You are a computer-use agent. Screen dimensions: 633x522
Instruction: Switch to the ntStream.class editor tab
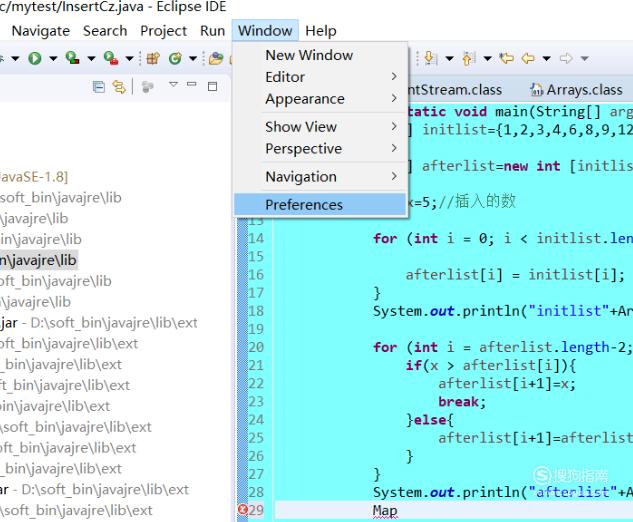coord(455,90)
